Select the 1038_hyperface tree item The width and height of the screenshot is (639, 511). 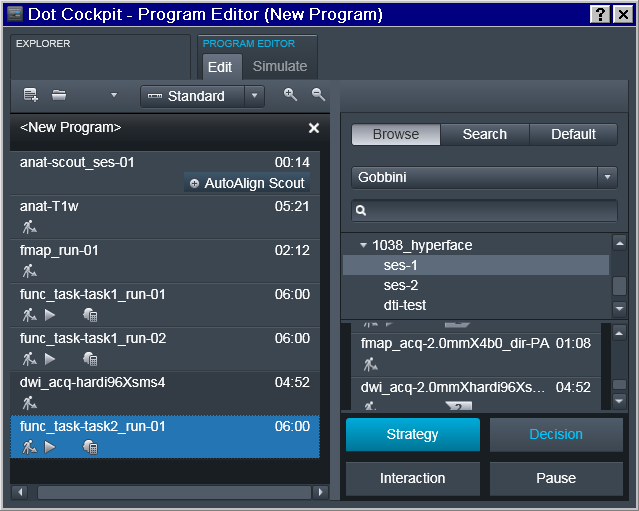[422, 245]
